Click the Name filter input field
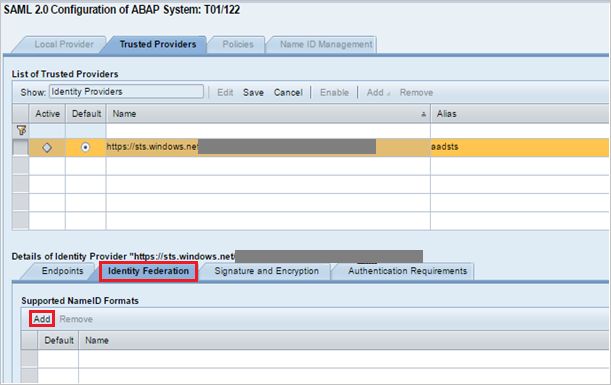Image resolution: width=611 pixels, height=385 pixels. click(268, 131)
